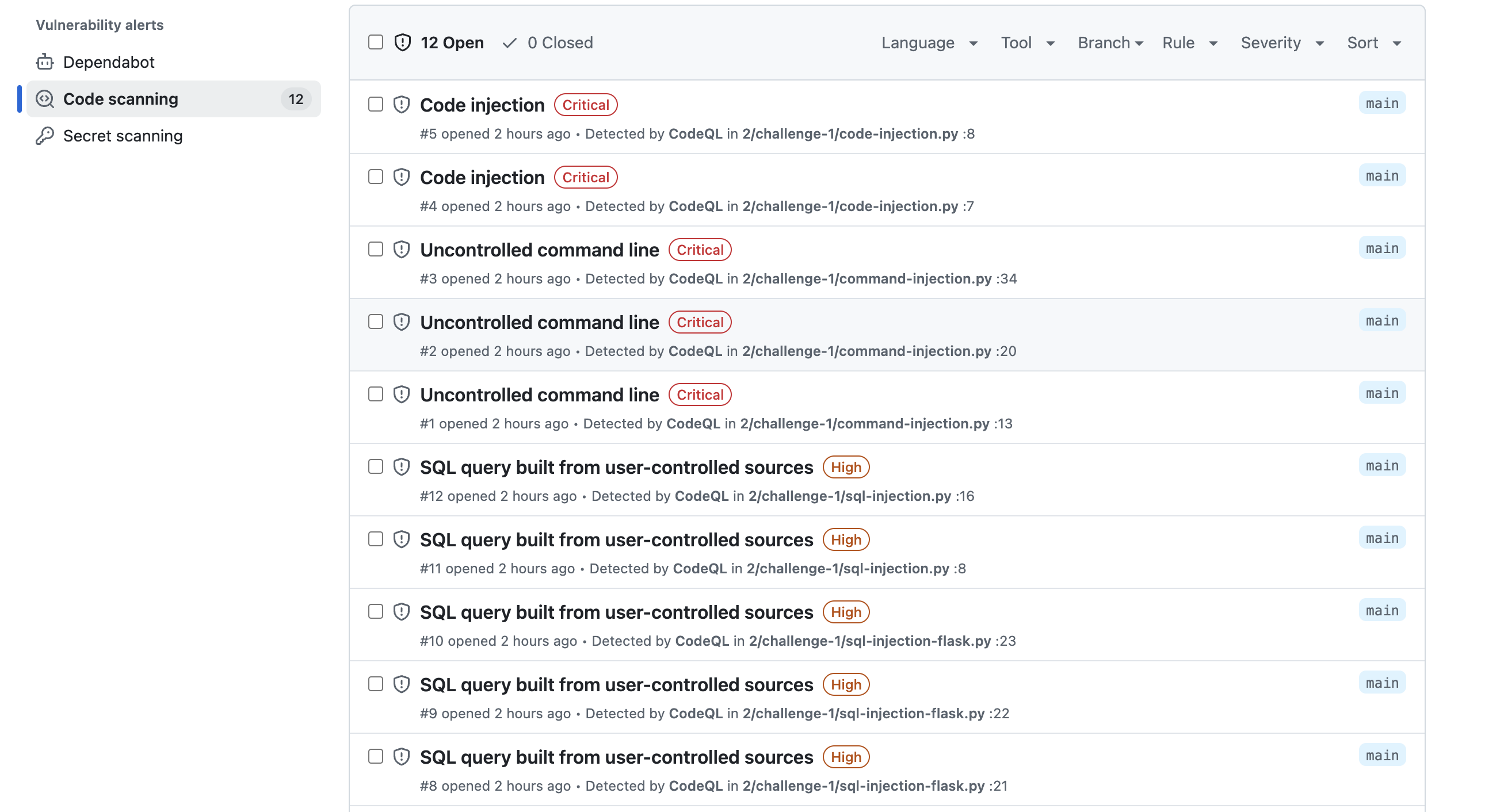The image size is (1504, 812).
Task: Click checkmark icon beside 0 Closed
Action: point(509,43)
